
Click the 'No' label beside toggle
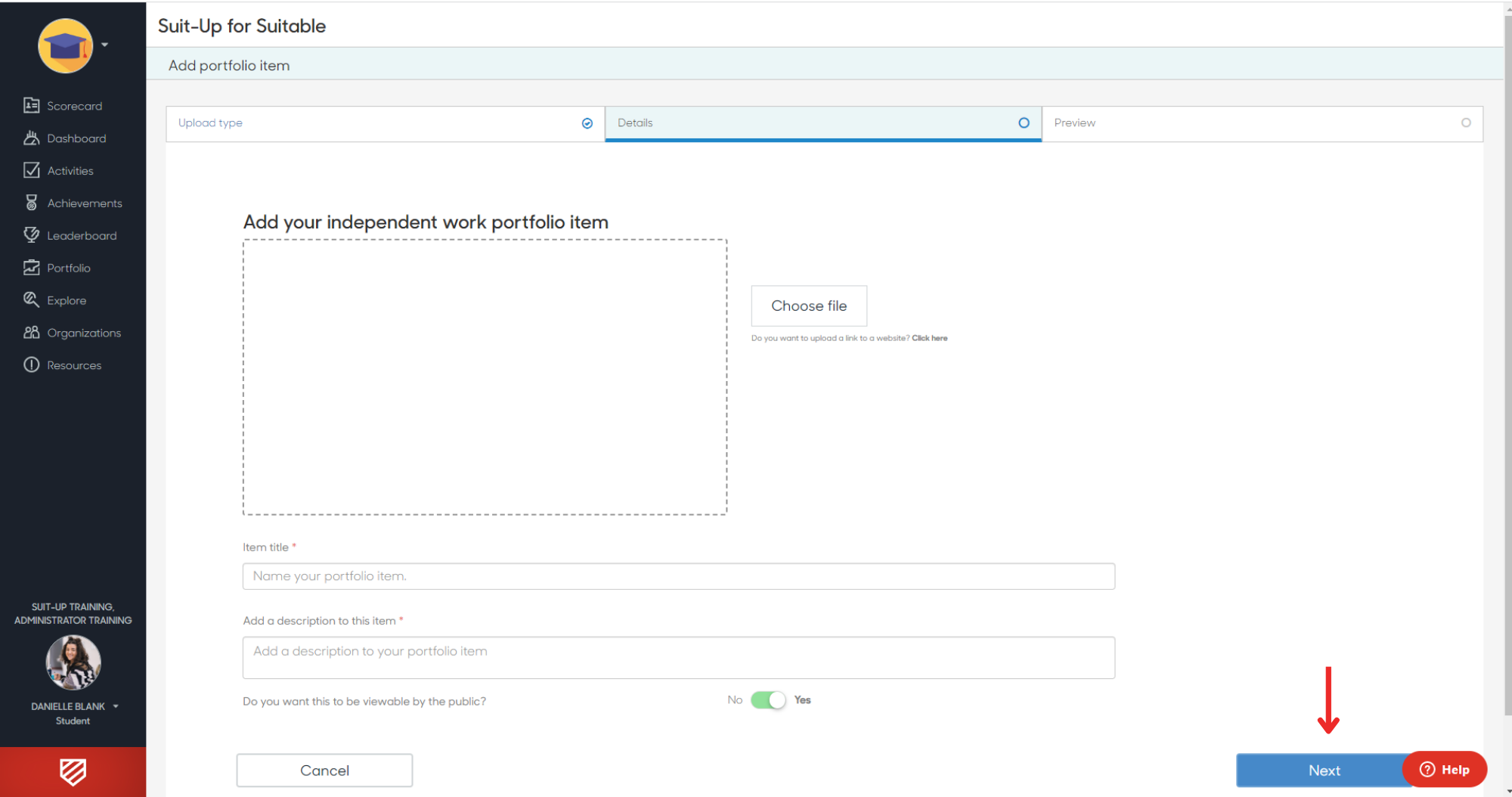pyautogui.click(x=735, y=700)
